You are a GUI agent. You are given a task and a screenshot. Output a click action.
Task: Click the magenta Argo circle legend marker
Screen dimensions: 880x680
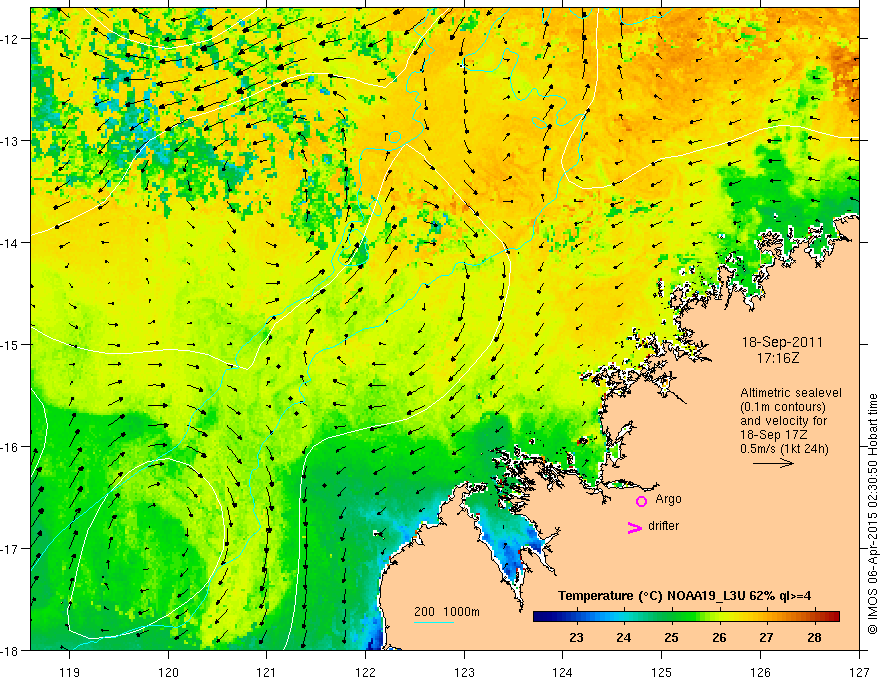[641, 501]
